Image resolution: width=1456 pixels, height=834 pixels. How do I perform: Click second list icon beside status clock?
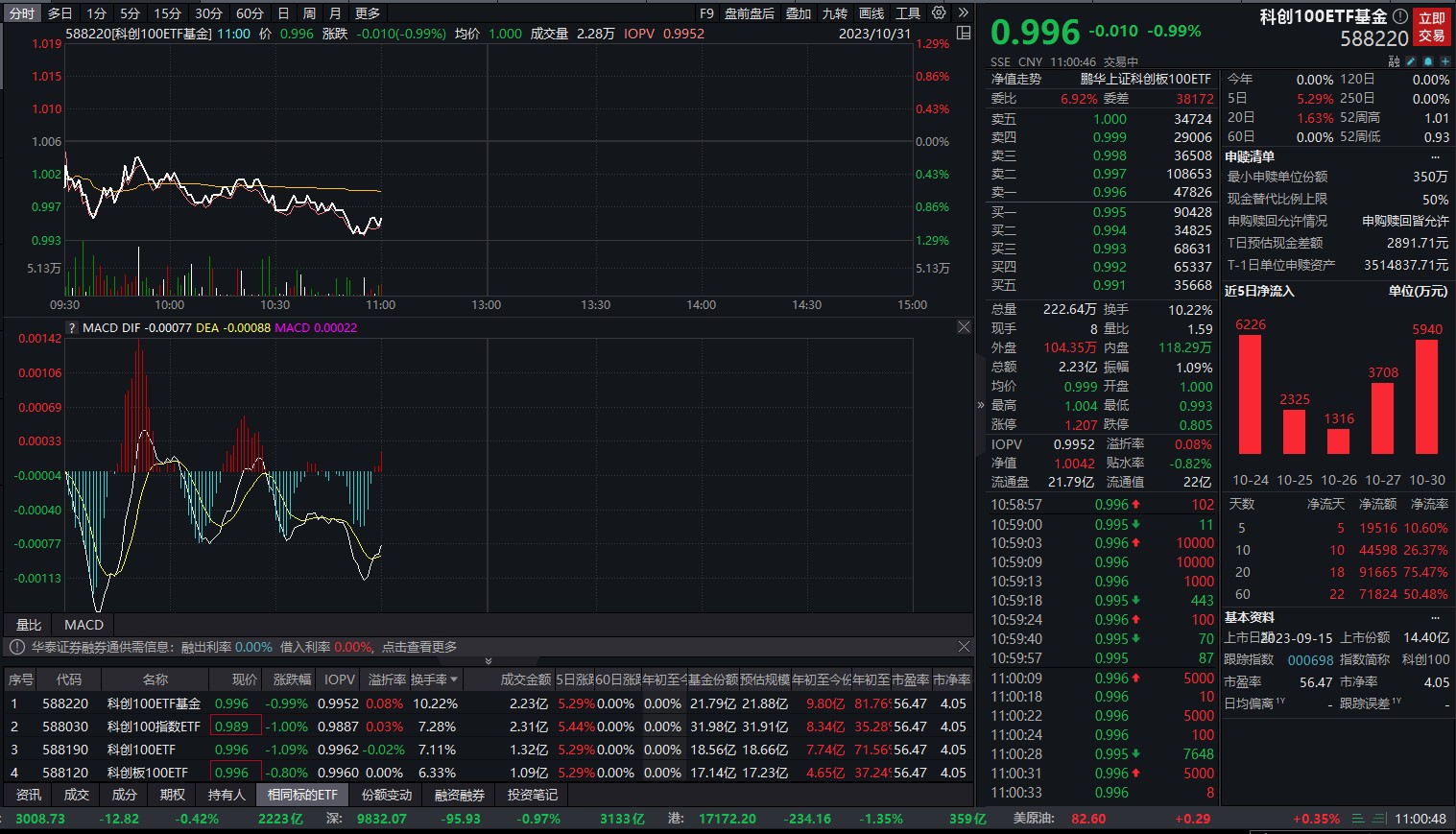coord(1381,819)
